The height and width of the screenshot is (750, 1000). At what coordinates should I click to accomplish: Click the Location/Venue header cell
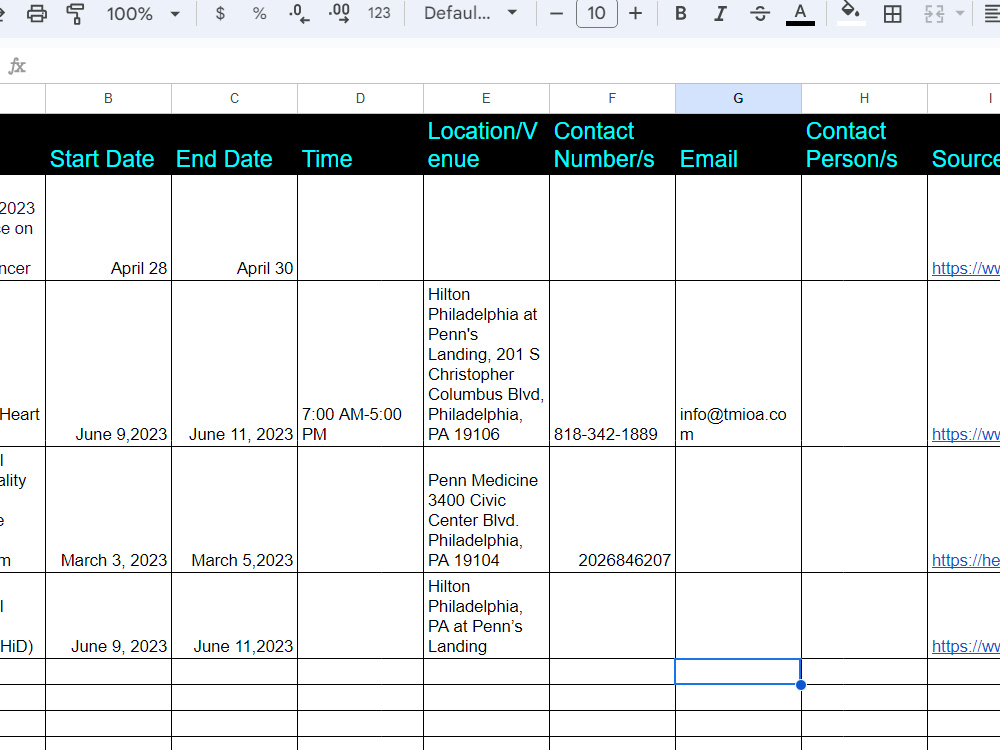(486, 144)
